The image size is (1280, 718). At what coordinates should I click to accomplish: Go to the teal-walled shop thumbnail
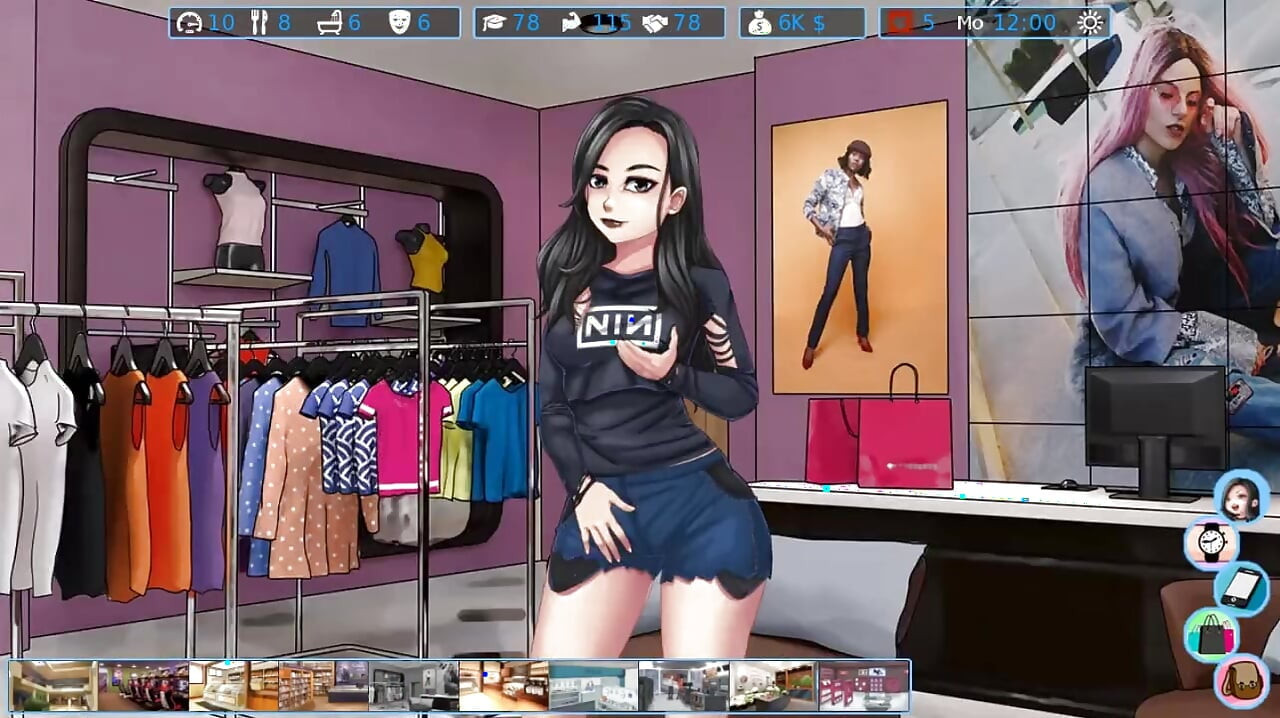click(594, 685)
